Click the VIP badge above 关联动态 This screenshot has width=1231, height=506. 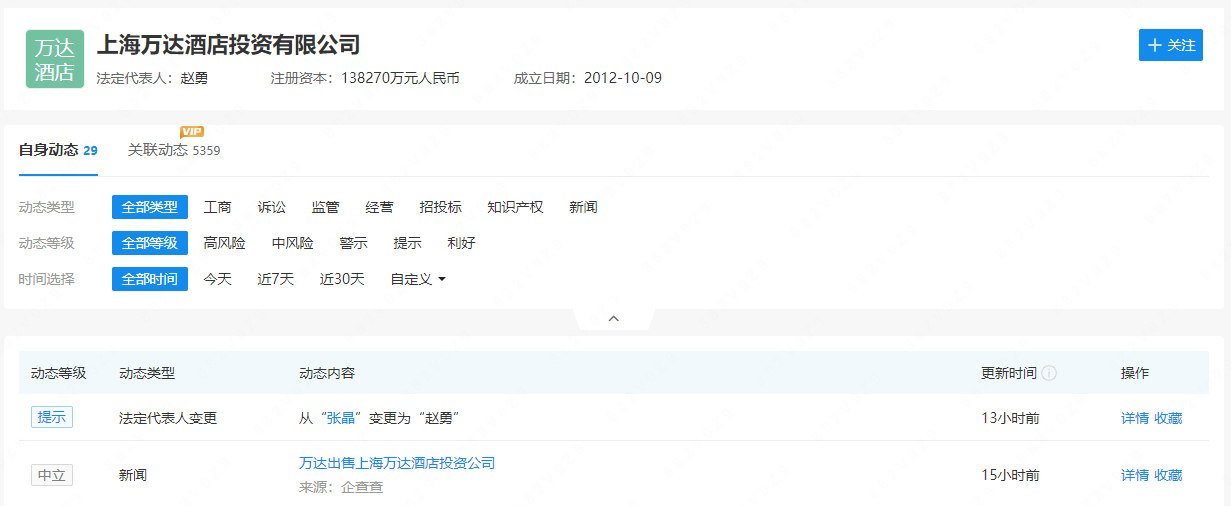(x=192, y=132)
